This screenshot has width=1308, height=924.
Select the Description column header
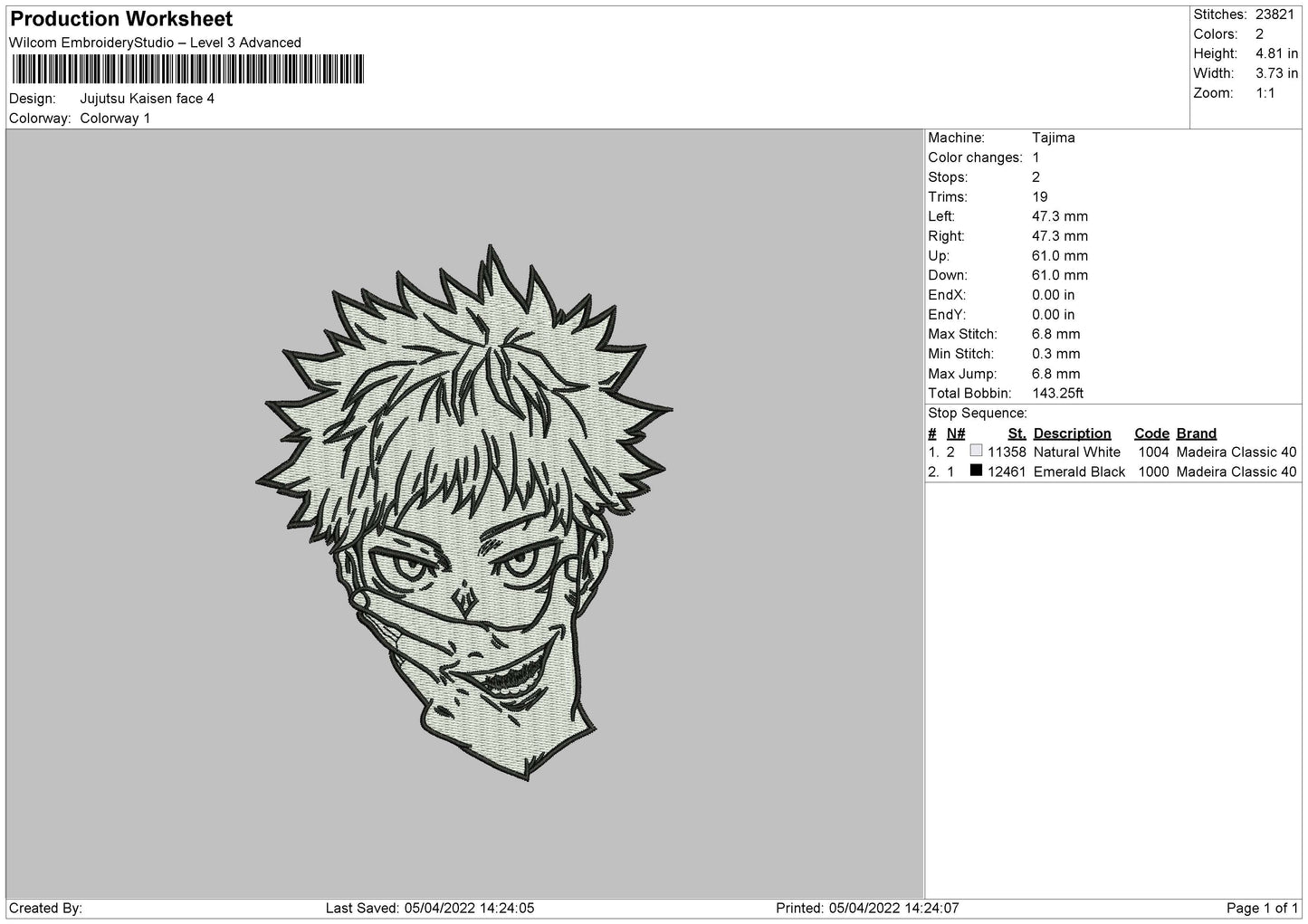1072,433
